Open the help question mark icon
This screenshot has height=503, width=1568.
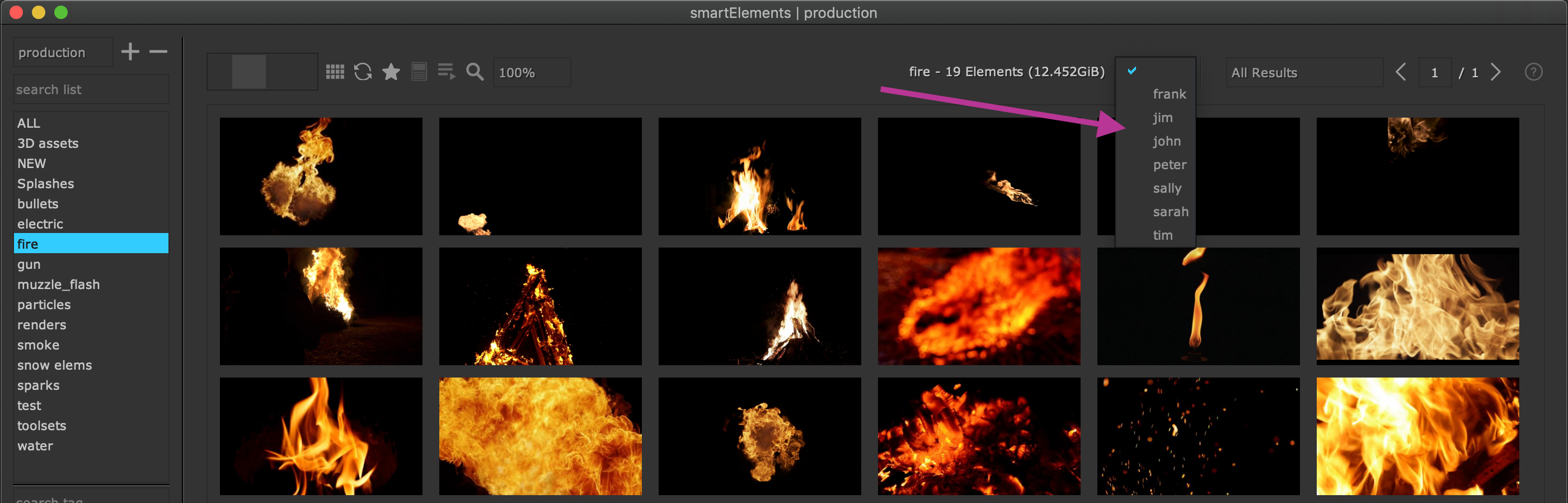click(x=1533, y=72)
